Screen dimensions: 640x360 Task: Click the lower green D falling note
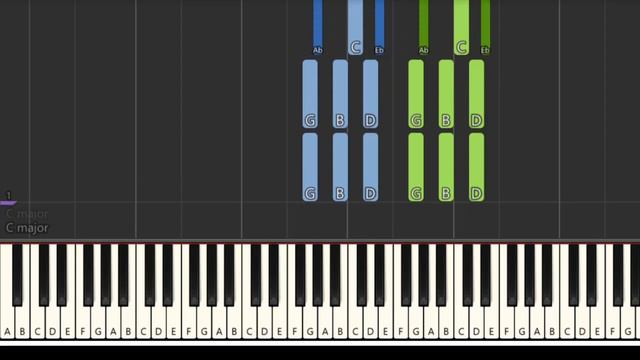(x=476, y=167)
